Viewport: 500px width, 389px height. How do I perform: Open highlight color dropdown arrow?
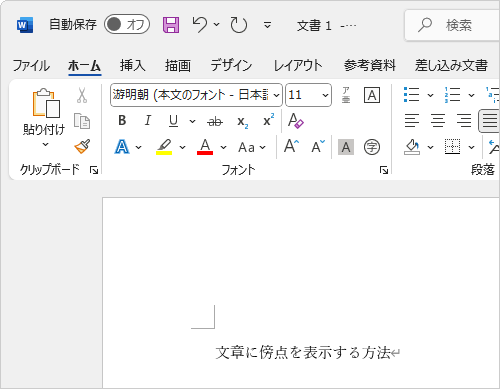182,147
